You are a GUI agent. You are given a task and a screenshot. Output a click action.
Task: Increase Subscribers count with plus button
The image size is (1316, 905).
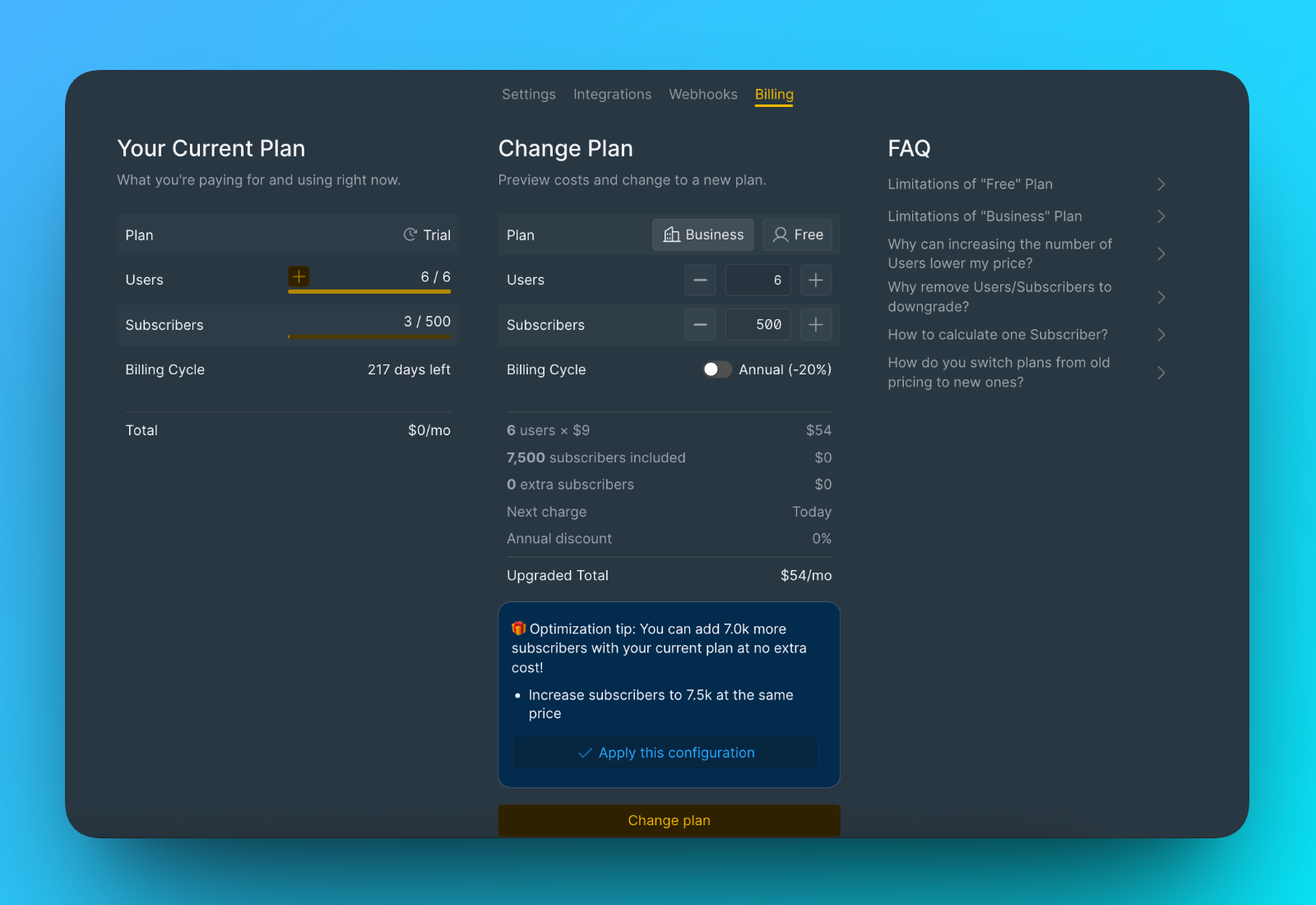815,325
